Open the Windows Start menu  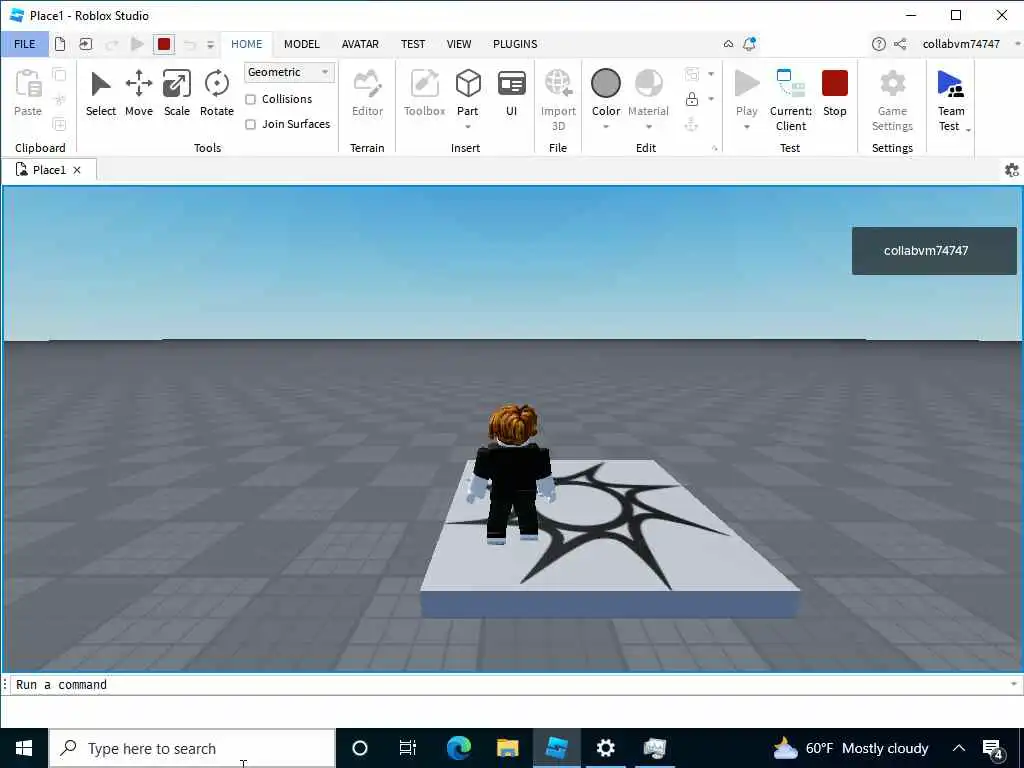(24, 748)
